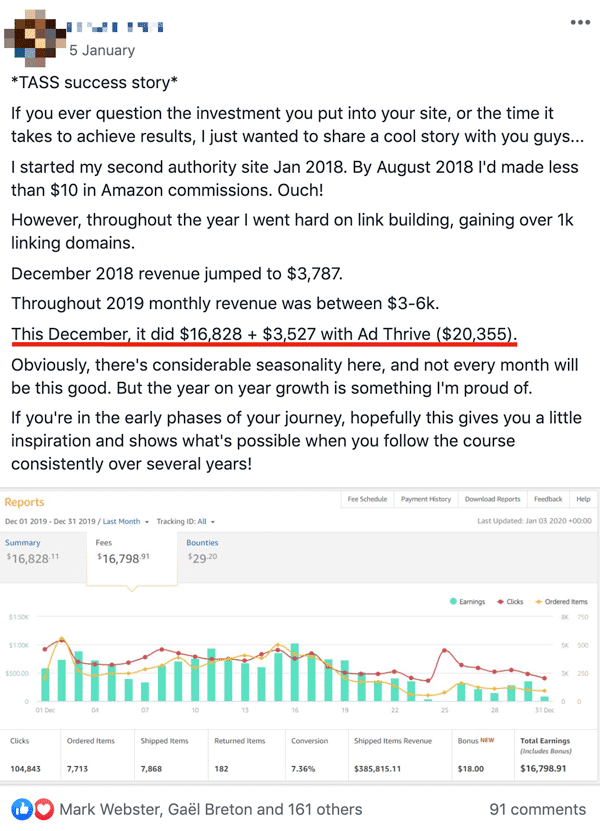This screenshot has width=600, height=831.
Task: Toggle the Ordered Items legend entry
Action: point(561,602)
